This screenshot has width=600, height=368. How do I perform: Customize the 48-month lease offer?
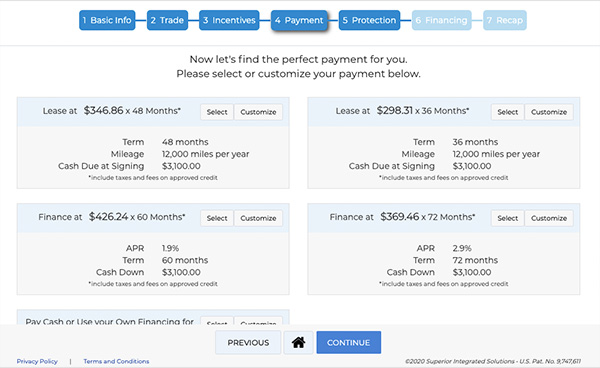pyautogui.click(x=258, y=112)
